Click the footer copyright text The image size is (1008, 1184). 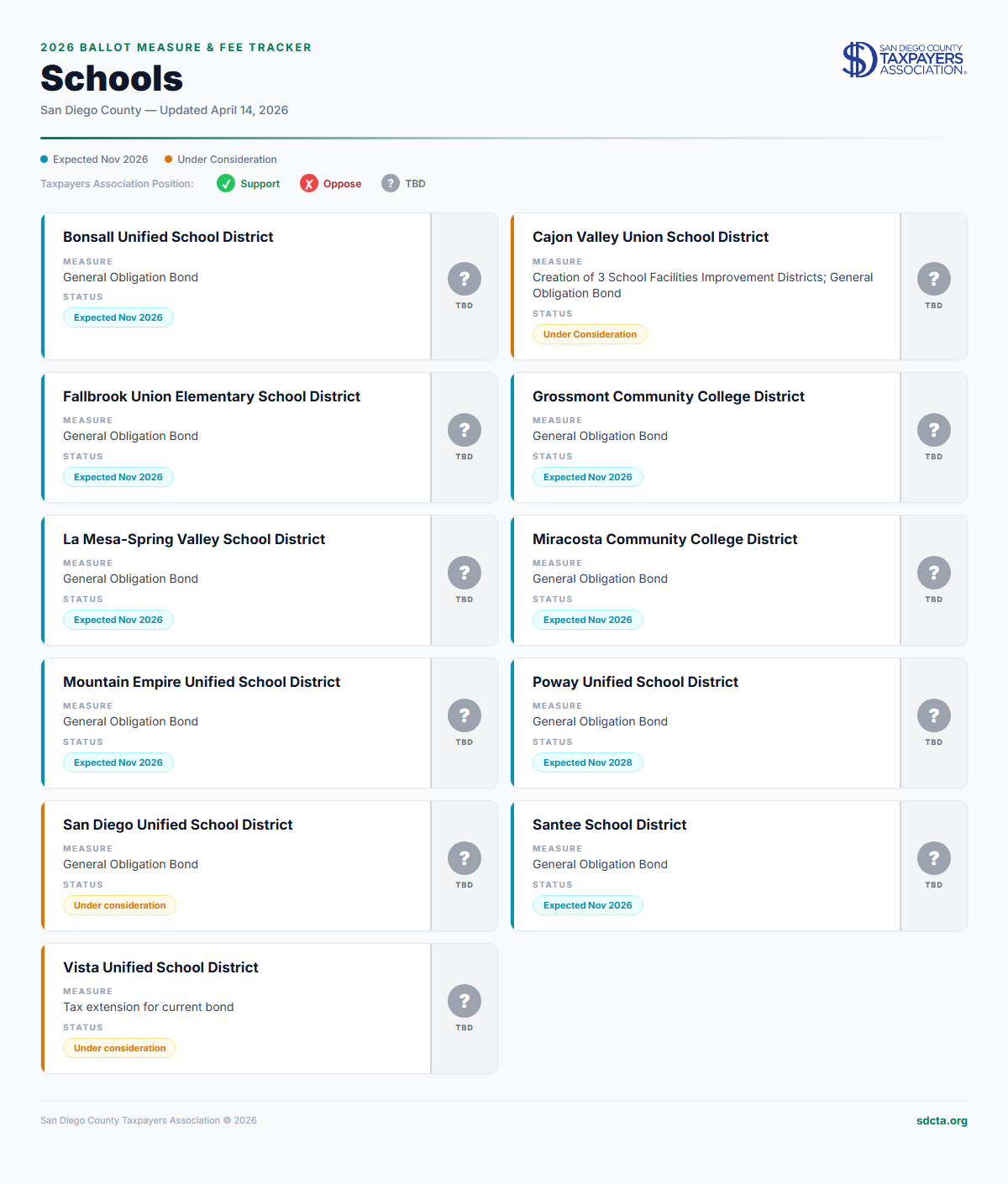pos(149,1121)
